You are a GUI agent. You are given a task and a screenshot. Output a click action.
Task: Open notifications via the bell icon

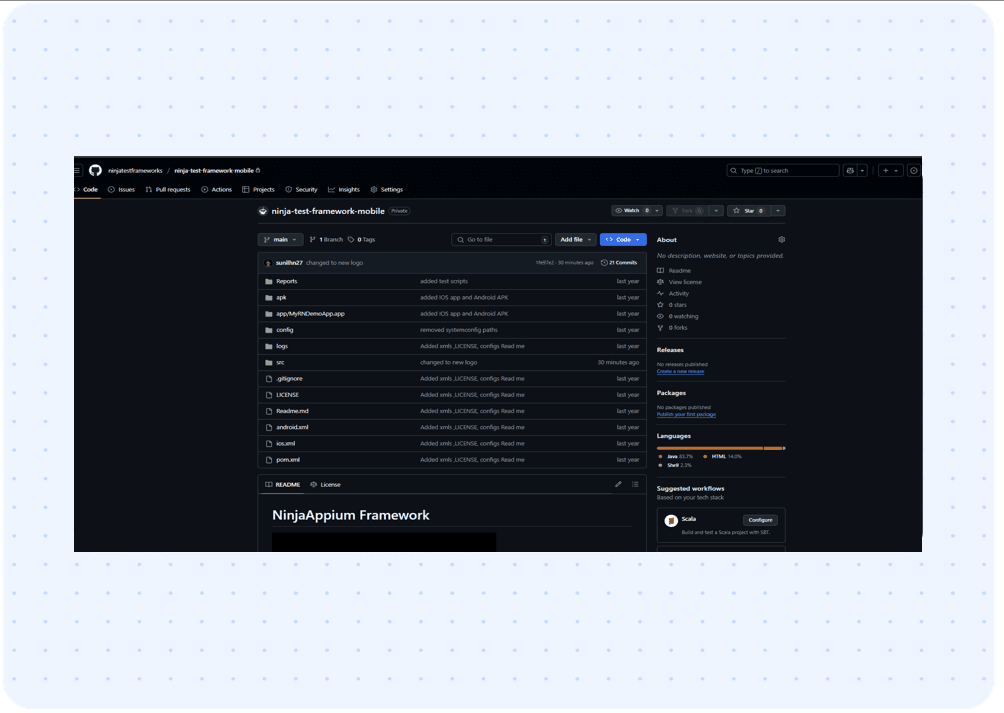tap(912, 170)
